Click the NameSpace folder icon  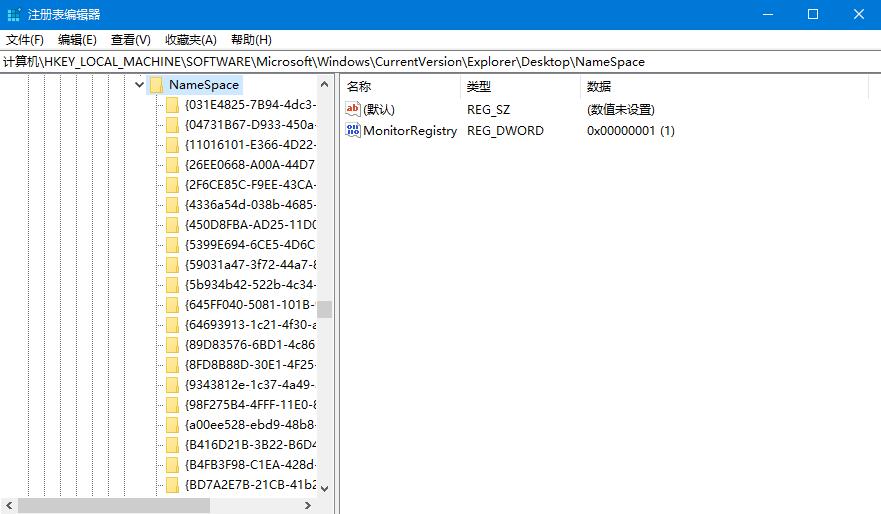click(x=156, y=85)
